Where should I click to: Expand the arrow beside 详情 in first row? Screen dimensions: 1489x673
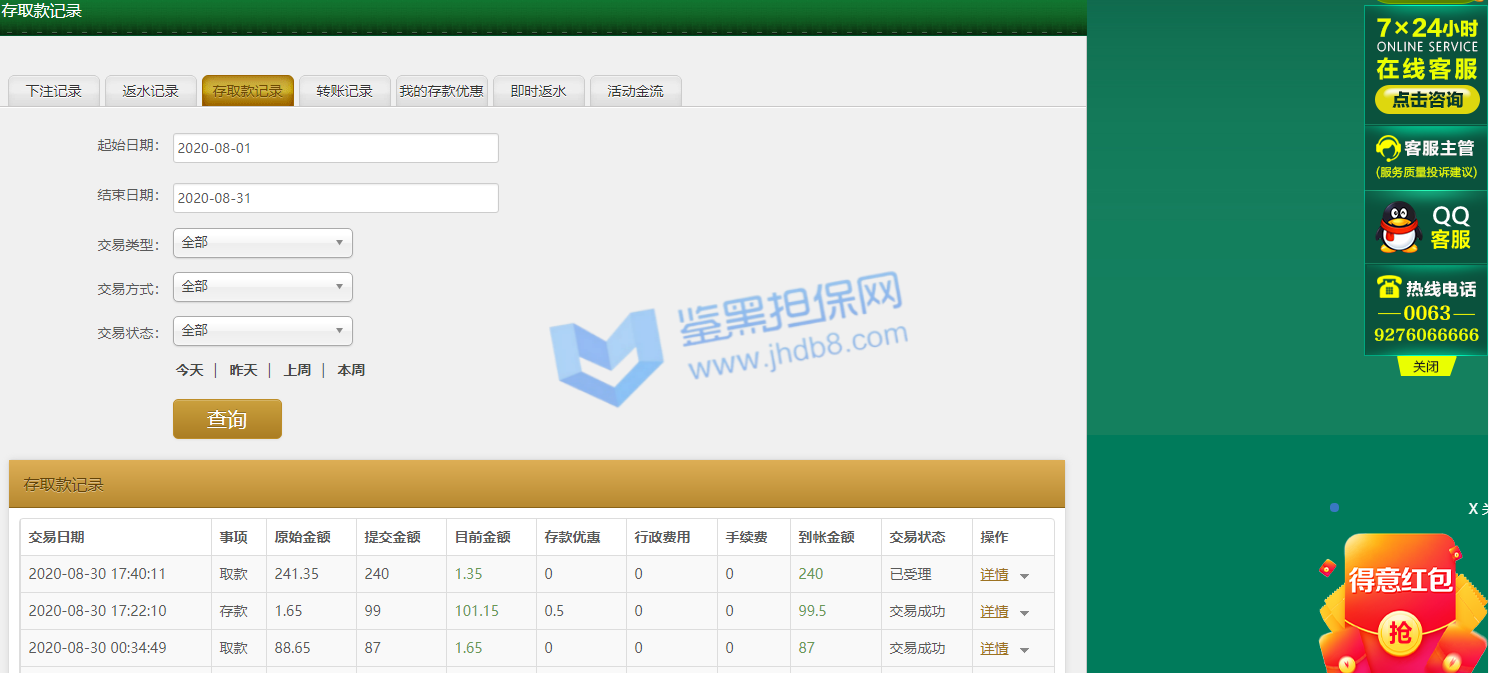[x=1024, y=576]
